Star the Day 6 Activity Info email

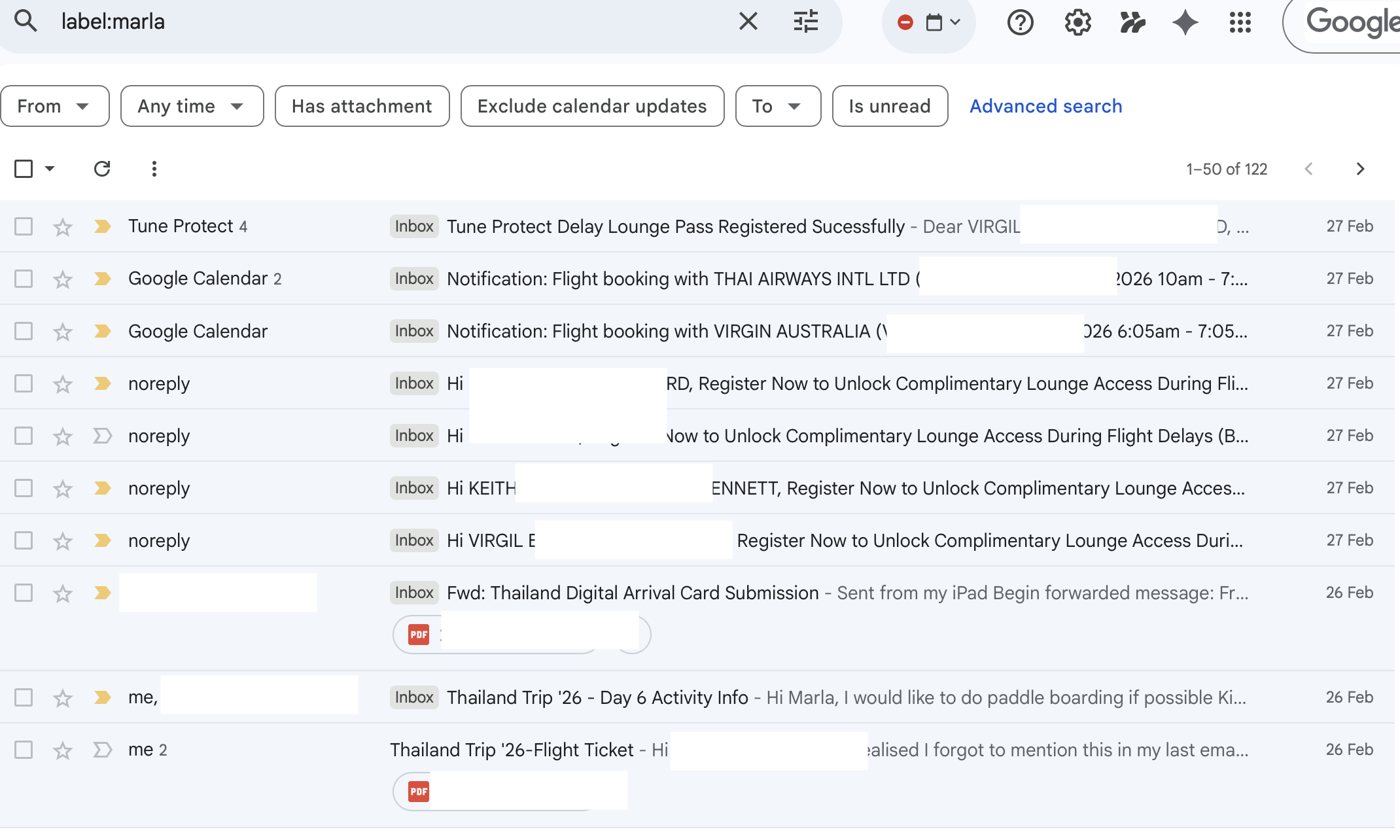tap(63, 698)
